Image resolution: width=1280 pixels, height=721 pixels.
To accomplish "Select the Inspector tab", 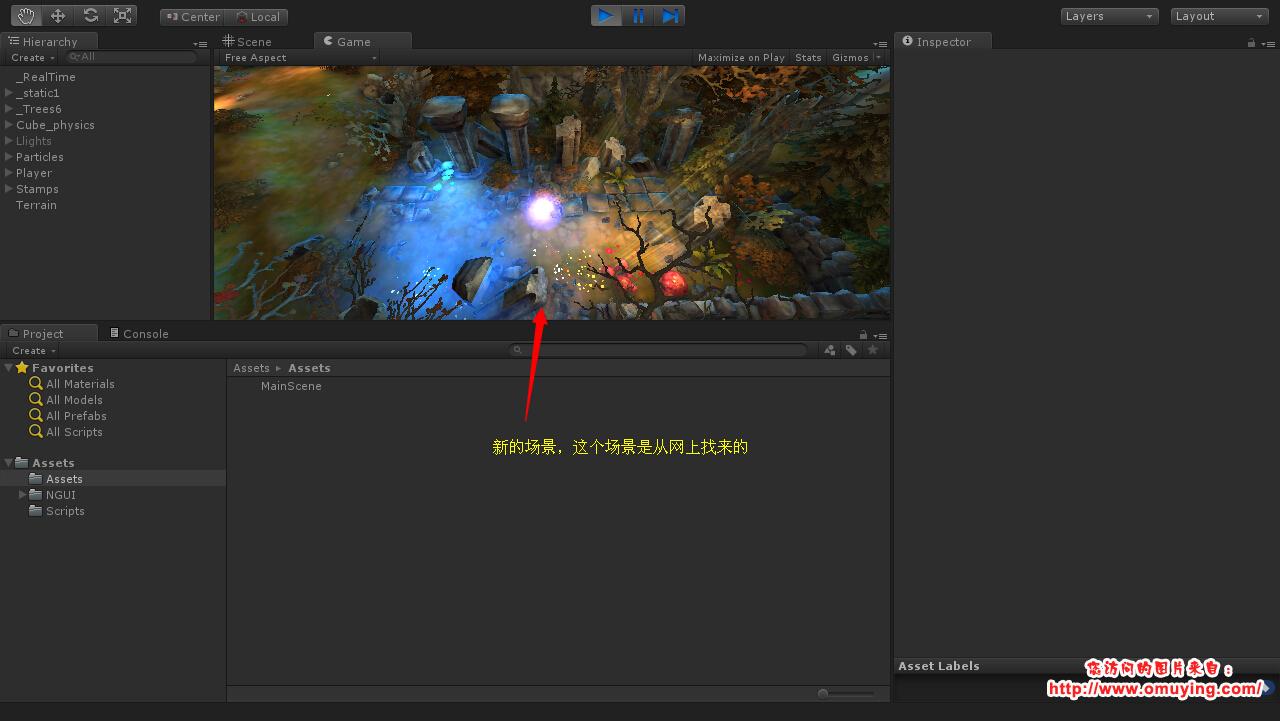I will pyautogui.click(x=943, y=42).
